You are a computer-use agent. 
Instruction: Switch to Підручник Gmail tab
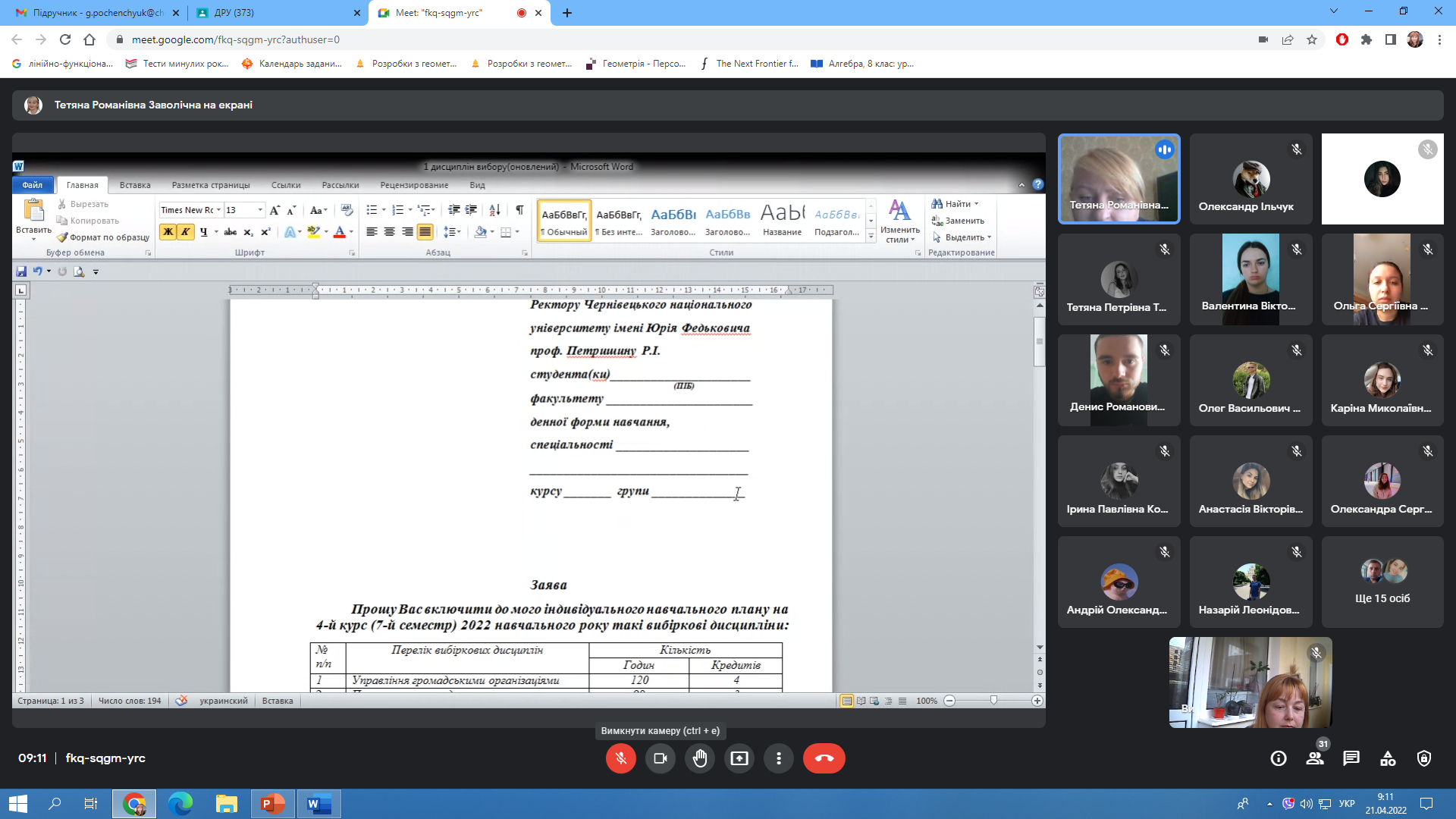[x=97, y=13]
